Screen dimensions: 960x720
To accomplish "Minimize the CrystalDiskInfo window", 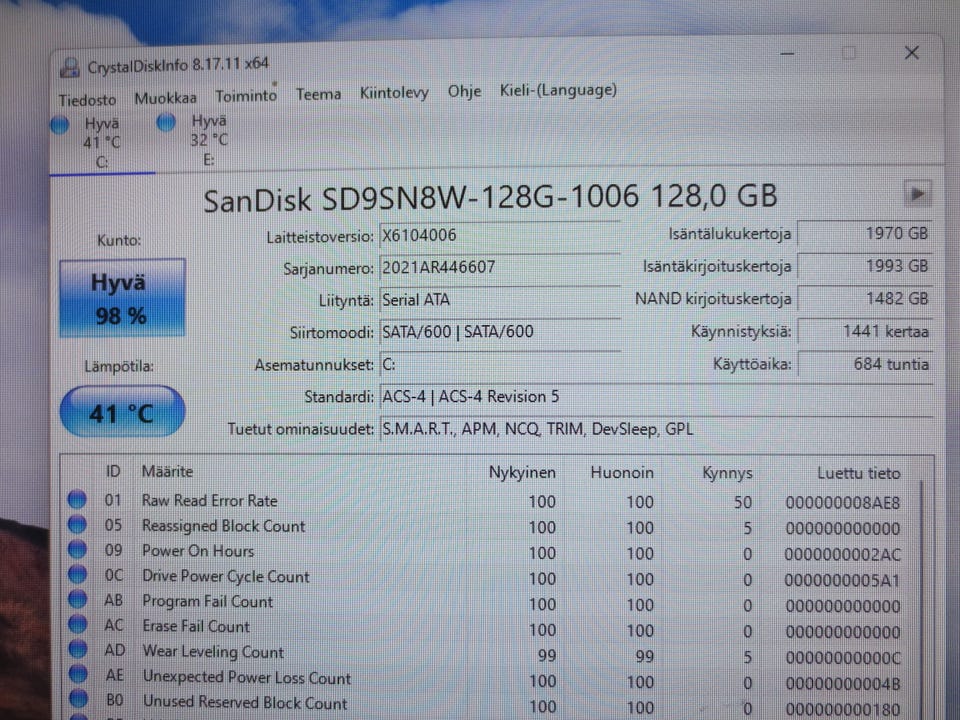I will (787, 54).
